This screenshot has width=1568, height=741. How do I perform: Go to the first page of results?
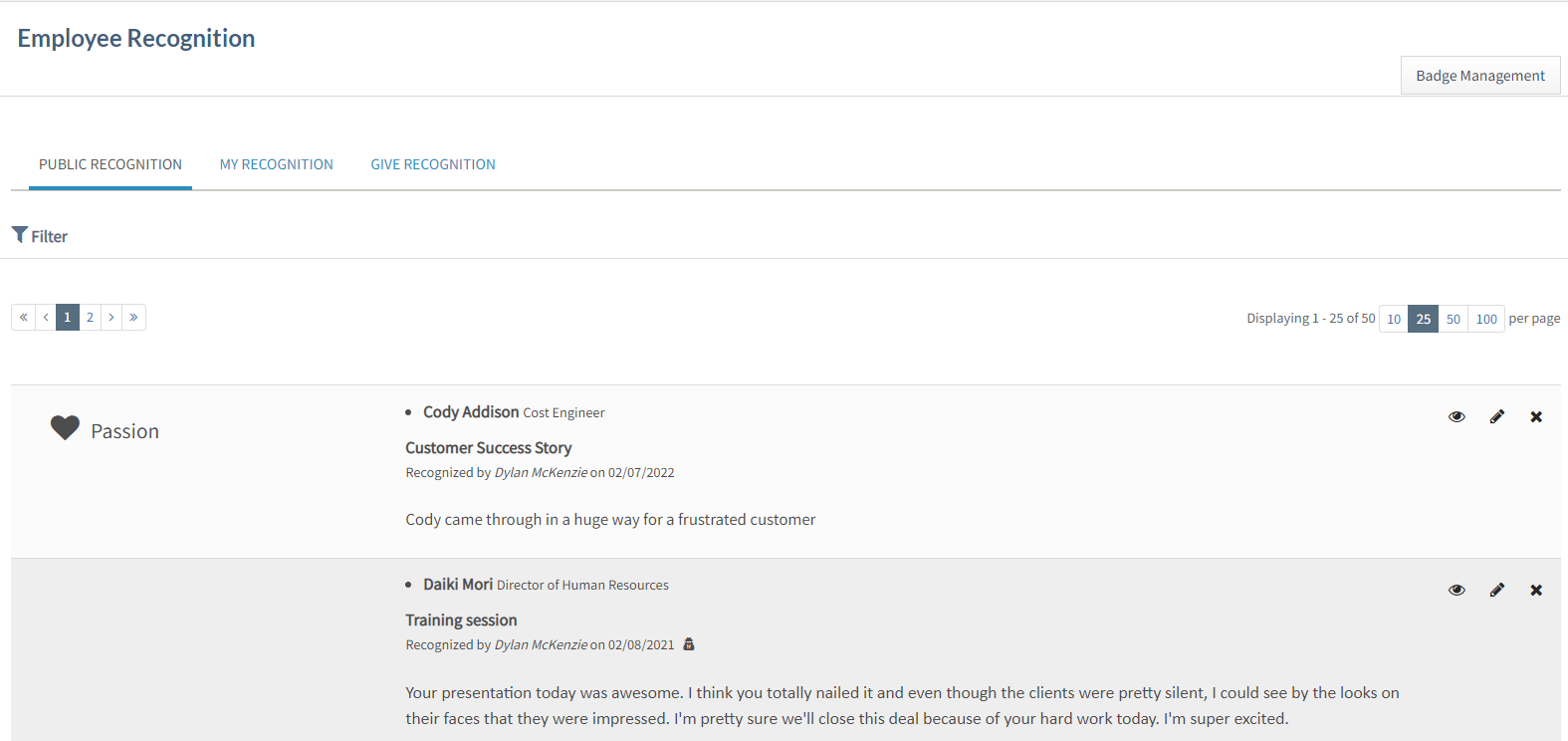click(23, 318)
